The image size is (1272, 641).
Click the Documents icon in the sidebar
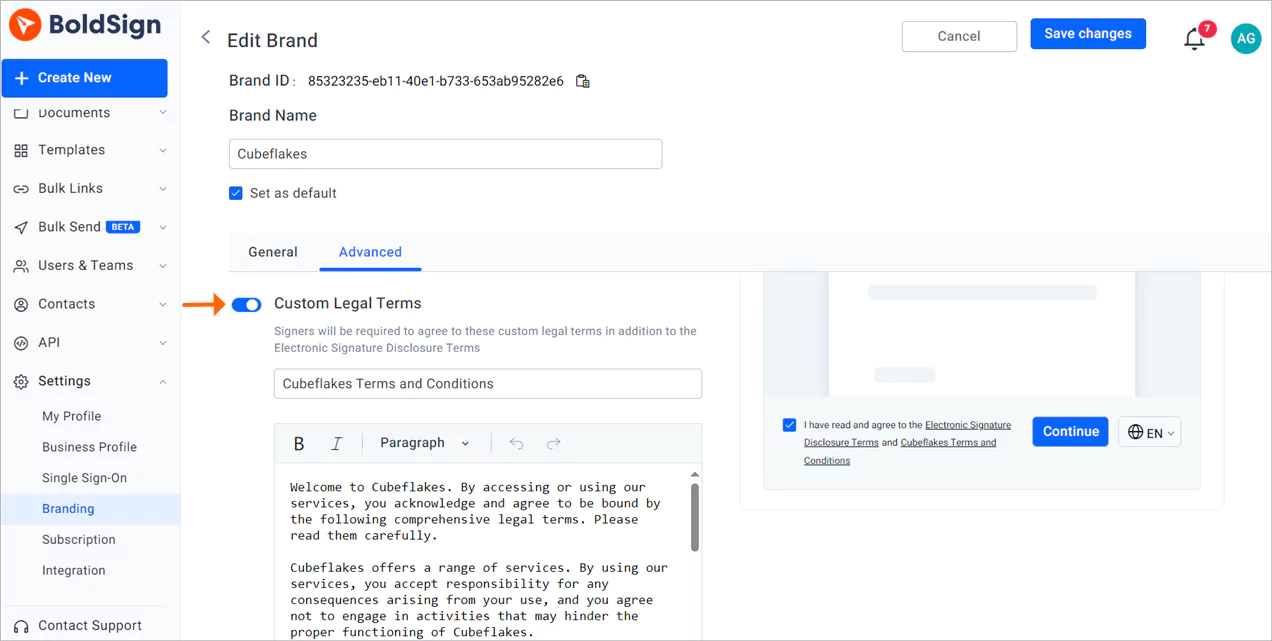pos(21,113)
